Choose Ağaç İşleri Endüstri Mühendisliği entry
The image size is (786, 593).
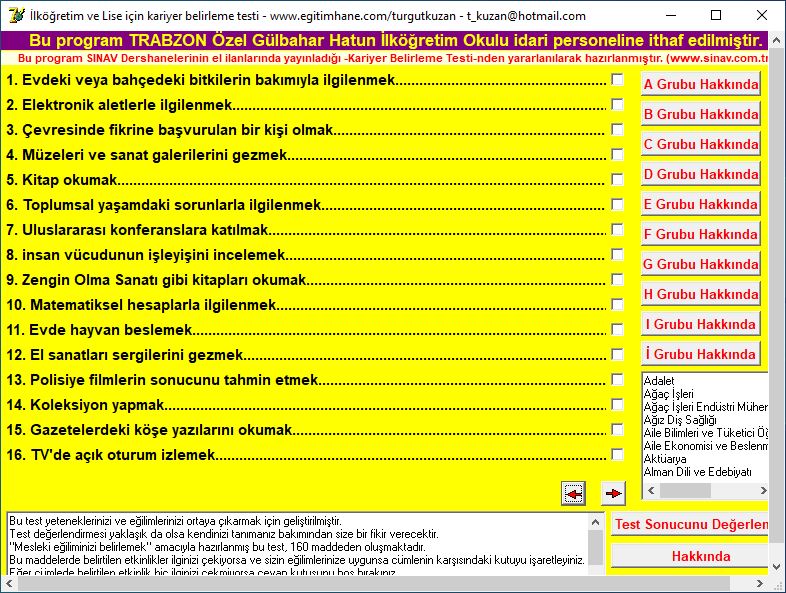705,407
